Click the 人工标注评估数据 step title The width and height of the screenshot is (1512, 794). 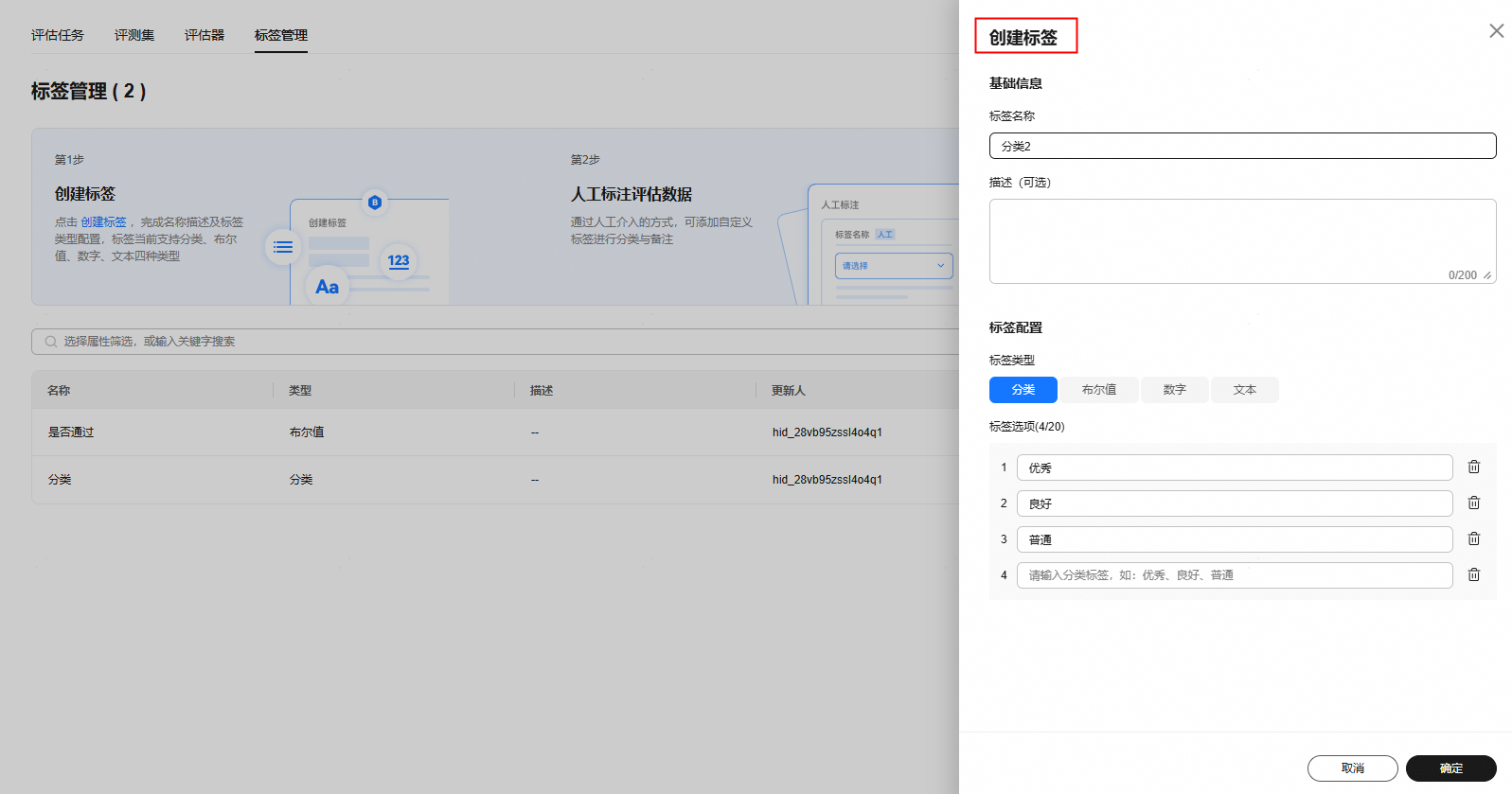tap(631, 194)
